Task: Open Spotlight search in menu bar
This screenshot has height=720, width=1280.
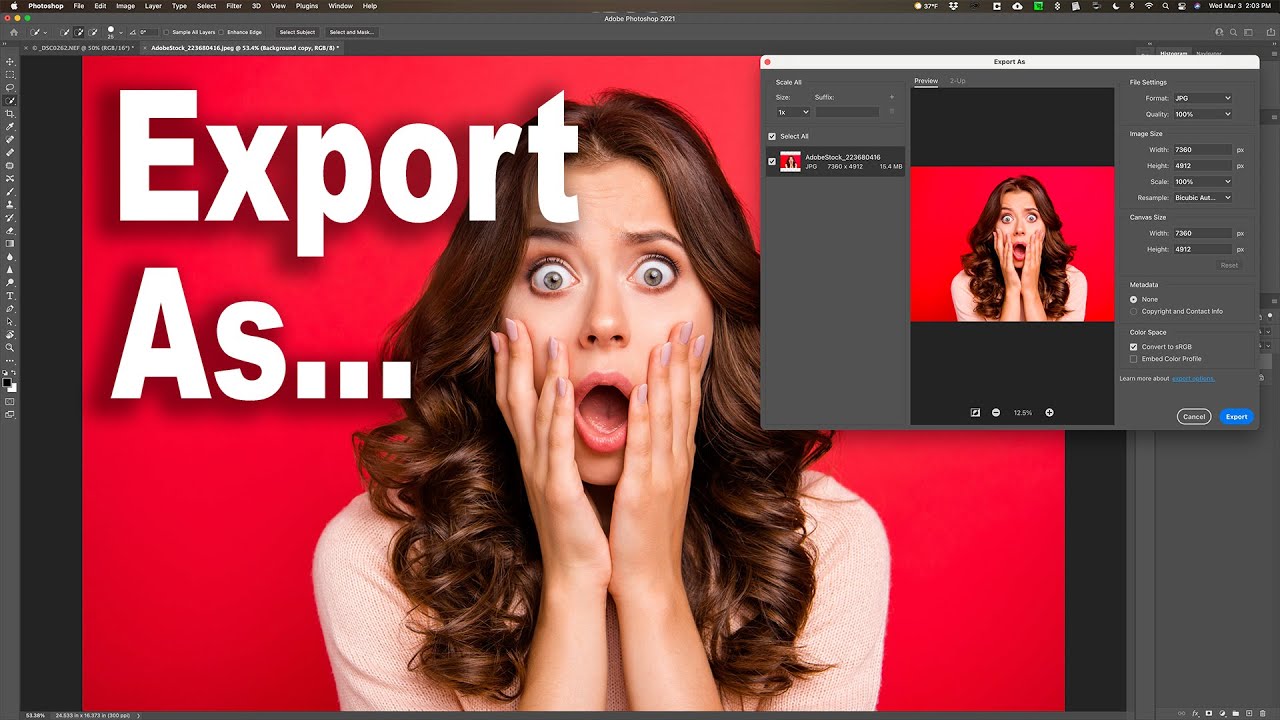Action: click(x=1165, y=6)
